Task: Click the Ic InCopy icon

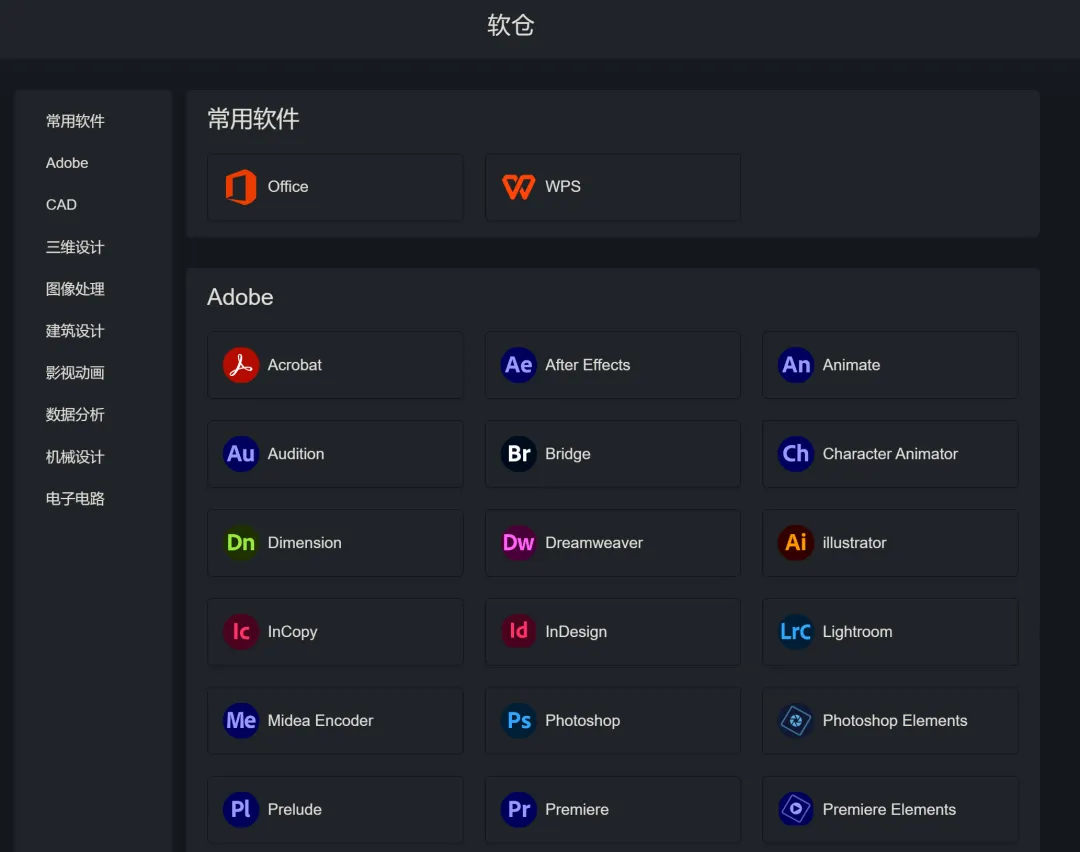Action: pos(241,632)
